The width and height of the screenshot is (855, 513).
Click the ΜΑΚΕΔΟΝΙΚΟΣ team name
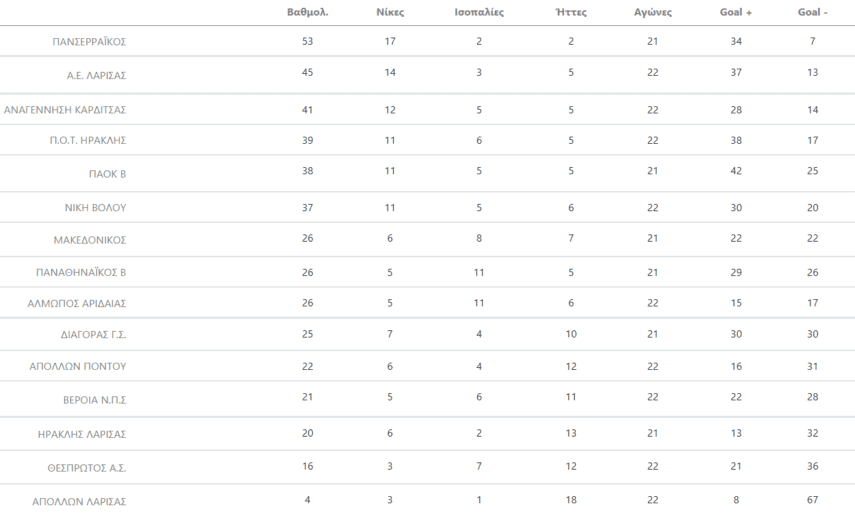pyautogui.click(x=90, y=240)
